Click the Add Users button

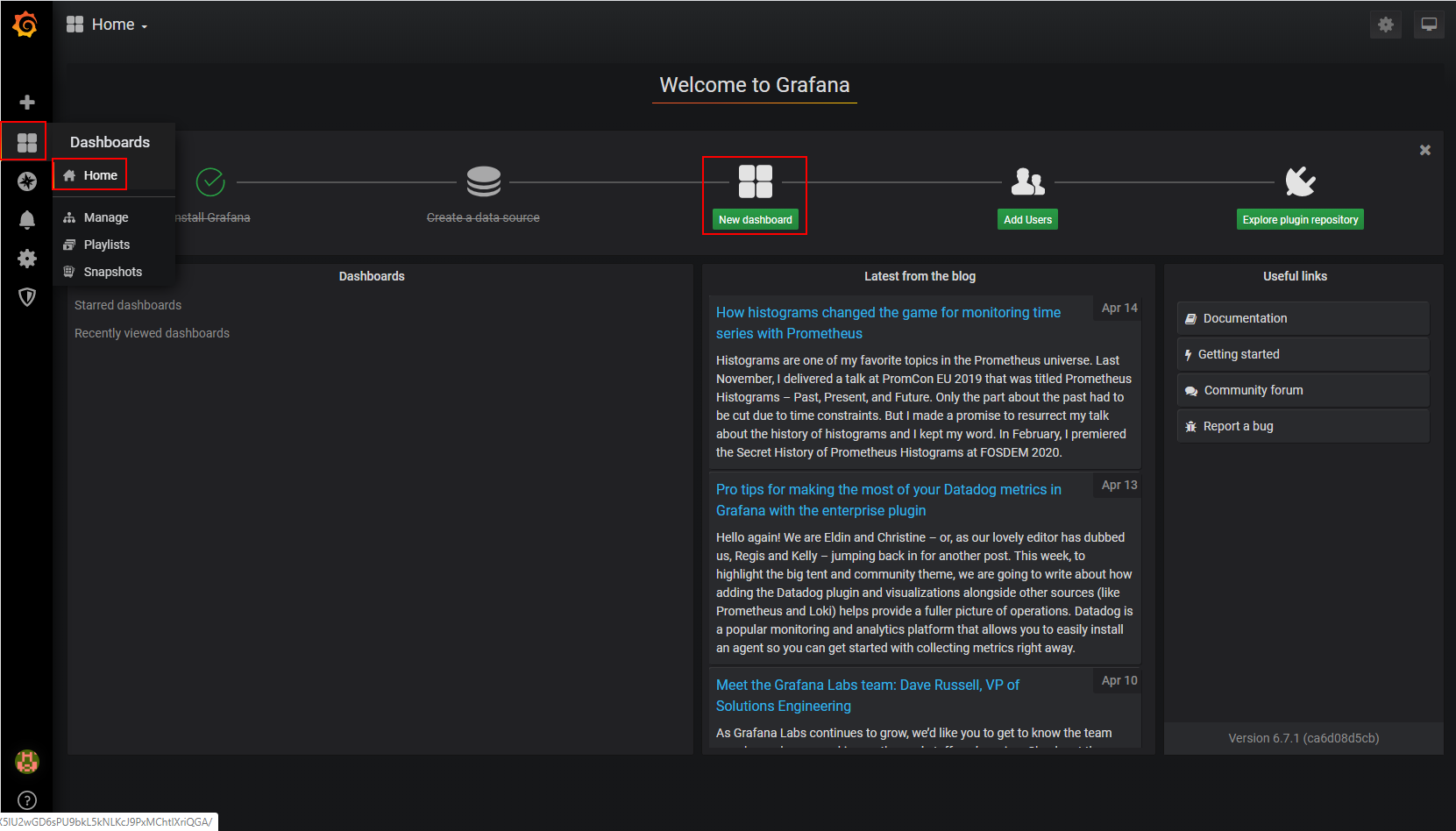(x=1027, y=219)
